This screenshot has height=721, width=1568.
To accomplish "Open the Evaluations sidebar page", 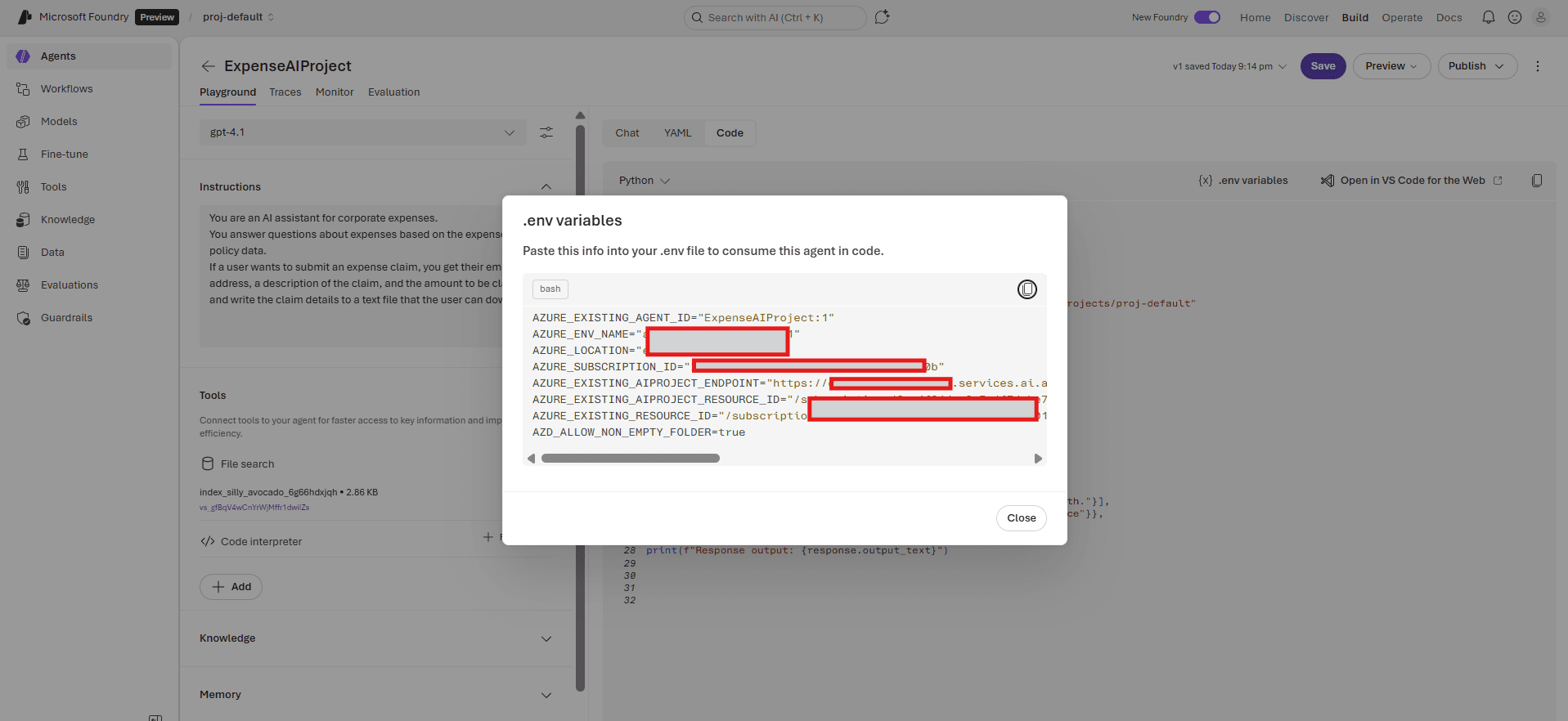I will (x=89, y=285).
